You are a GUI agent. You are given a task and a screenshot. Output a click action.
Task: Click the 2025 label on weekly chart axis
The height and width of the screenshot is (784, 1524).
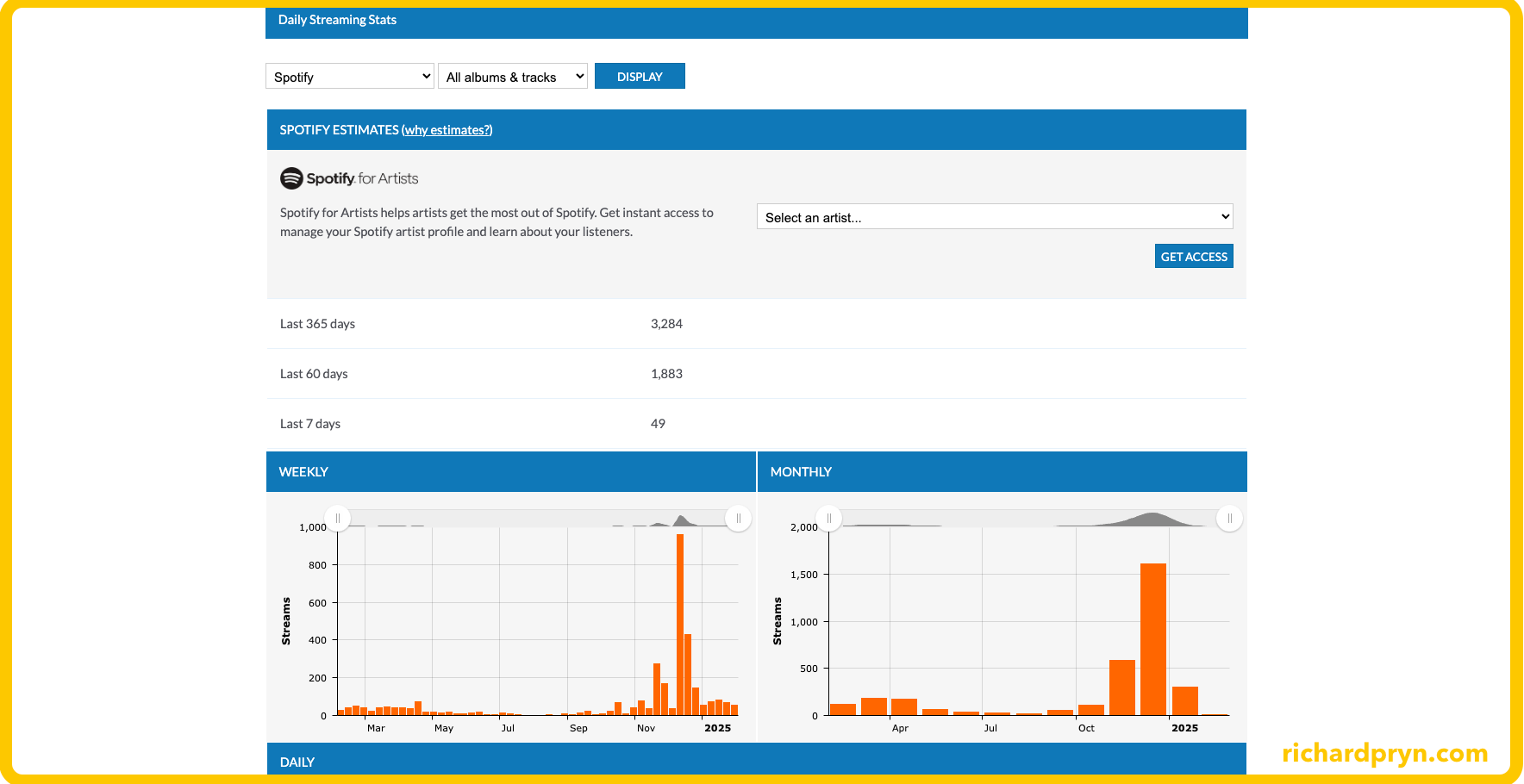717,728
